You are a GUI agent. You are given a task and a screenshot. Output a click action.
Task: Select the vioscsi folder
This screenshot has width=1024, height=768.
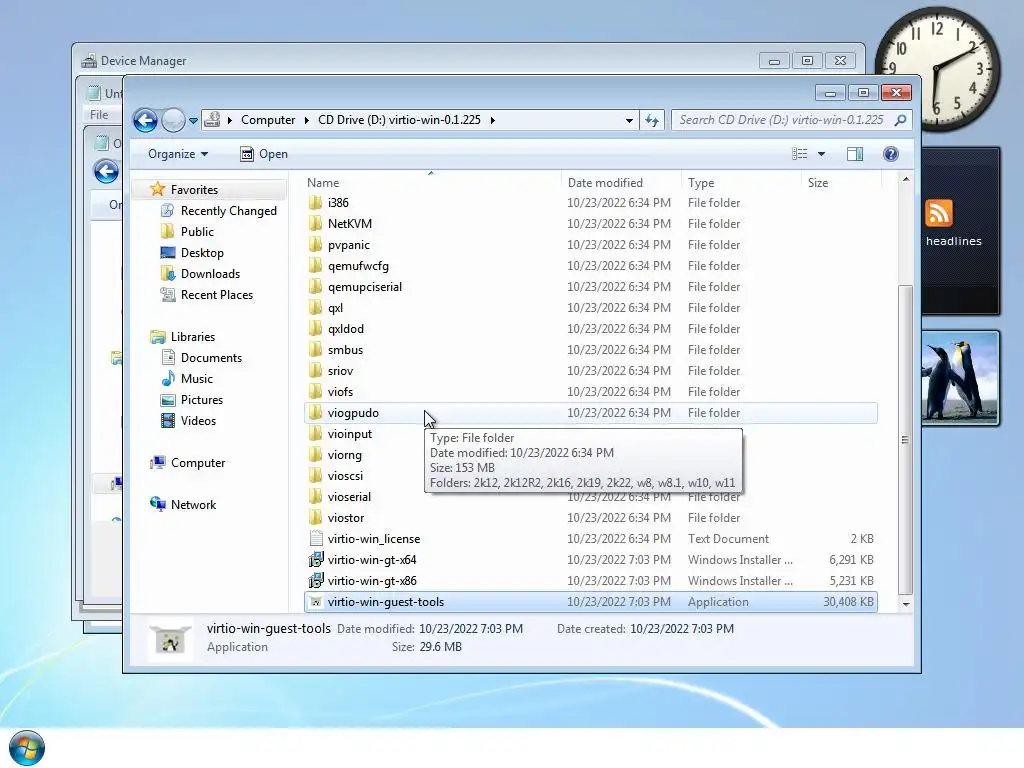coord(345,476)
